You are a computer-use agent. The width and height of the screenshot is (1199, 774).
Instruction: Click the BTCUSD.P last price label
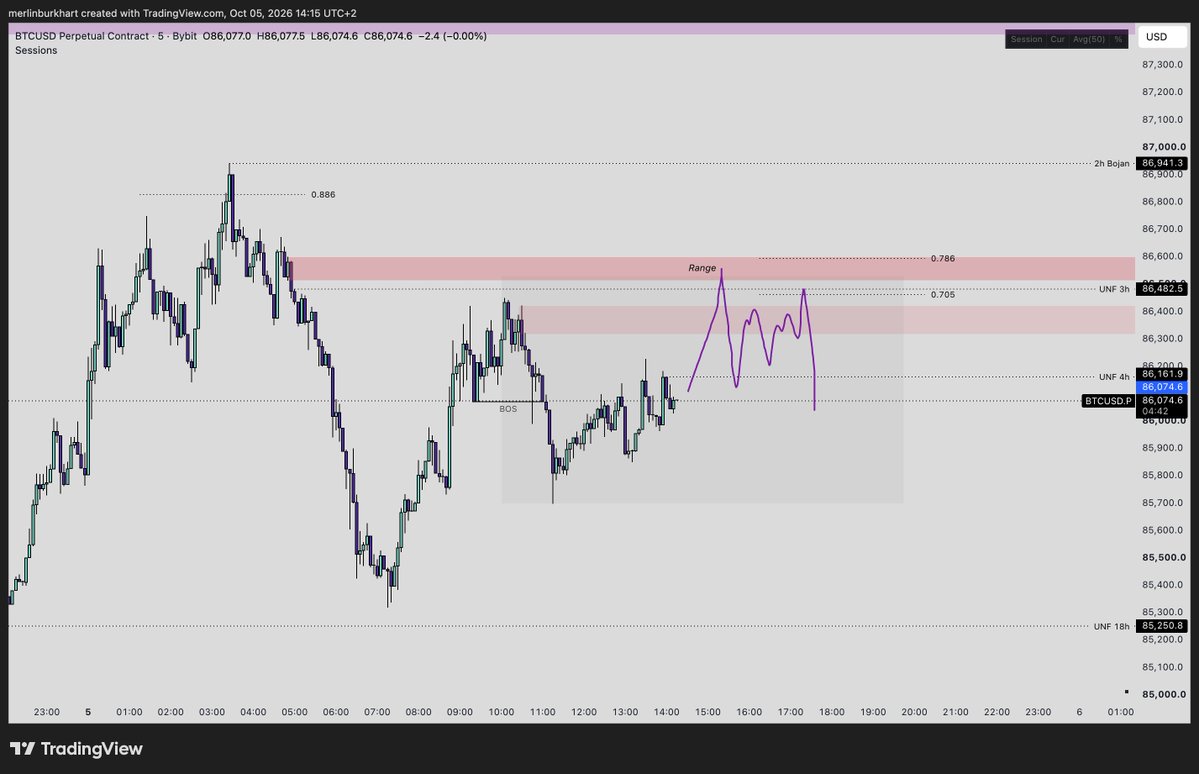coord(1107,401)
